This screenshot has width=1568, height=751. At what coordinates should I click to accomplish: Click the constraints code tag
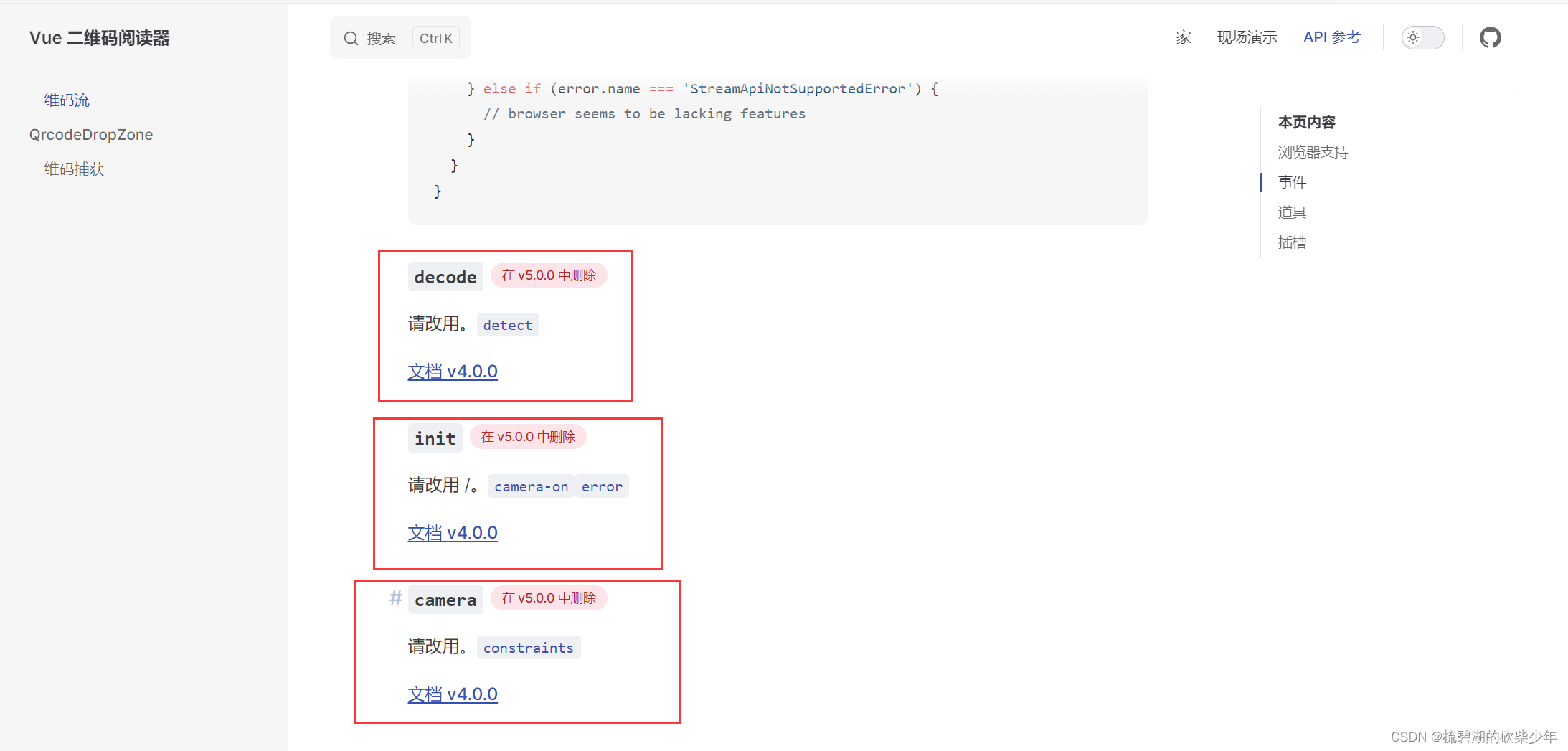[x=529, y=648]
